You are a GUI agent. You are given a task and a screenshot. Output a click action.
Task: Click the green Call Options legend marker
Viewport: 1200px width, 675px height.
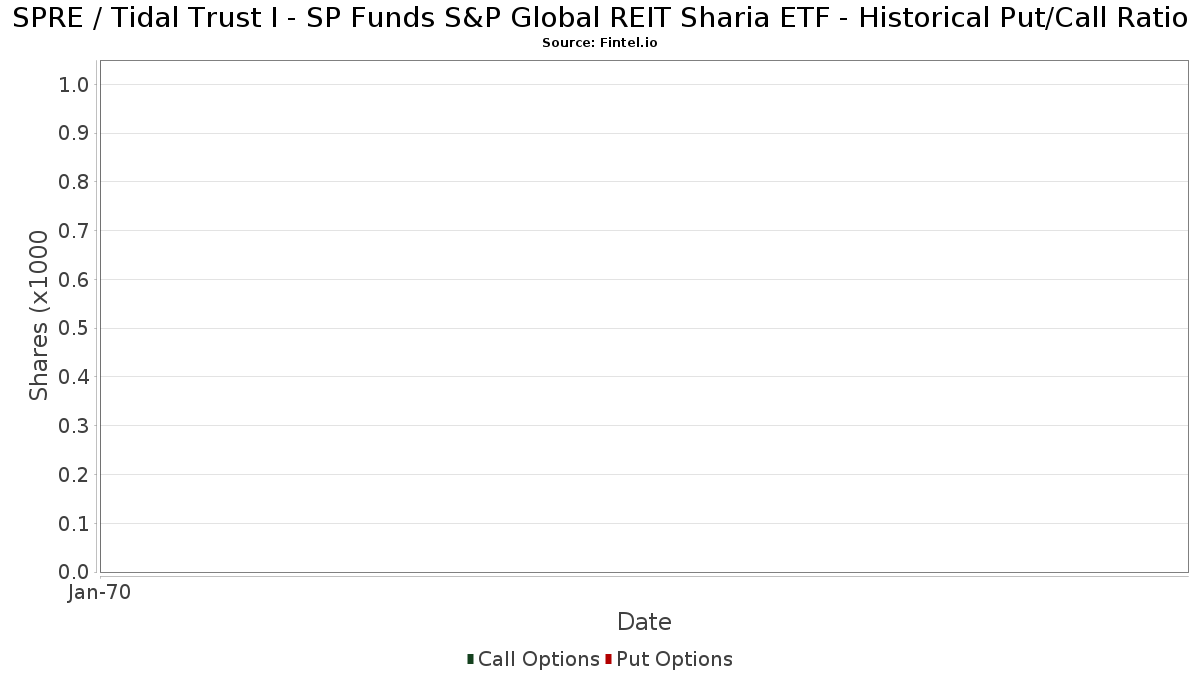click(x=470, y=659)
